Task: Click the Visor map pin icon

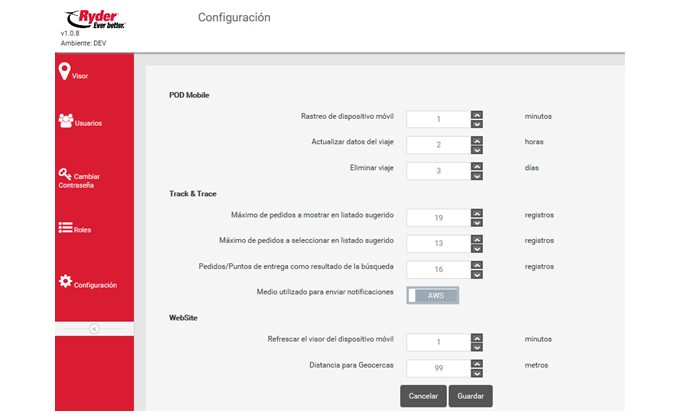Action: pos(64,71)
